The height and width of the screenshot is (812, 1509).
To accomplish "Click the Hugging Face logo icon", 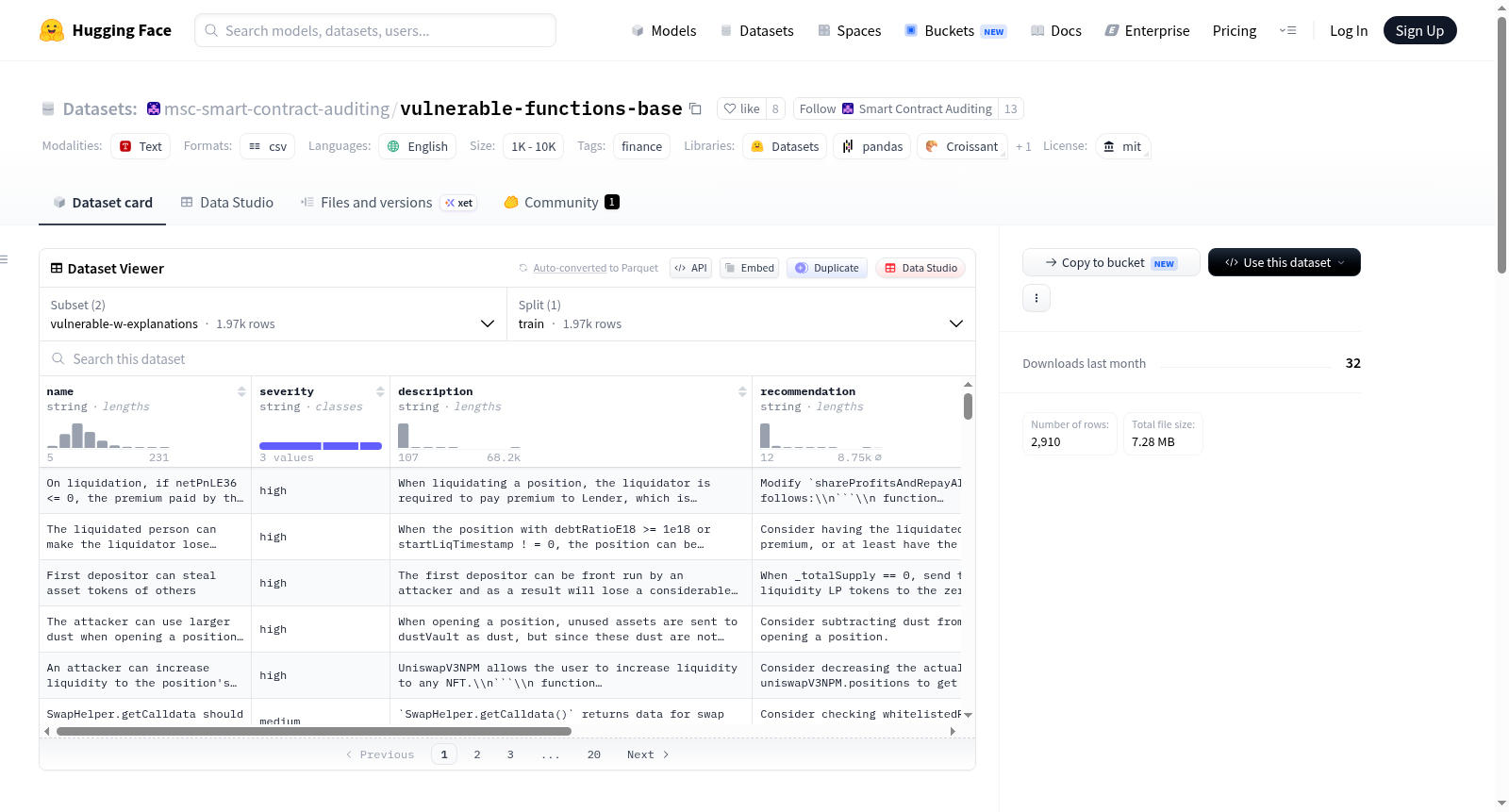I will (52, 30).
